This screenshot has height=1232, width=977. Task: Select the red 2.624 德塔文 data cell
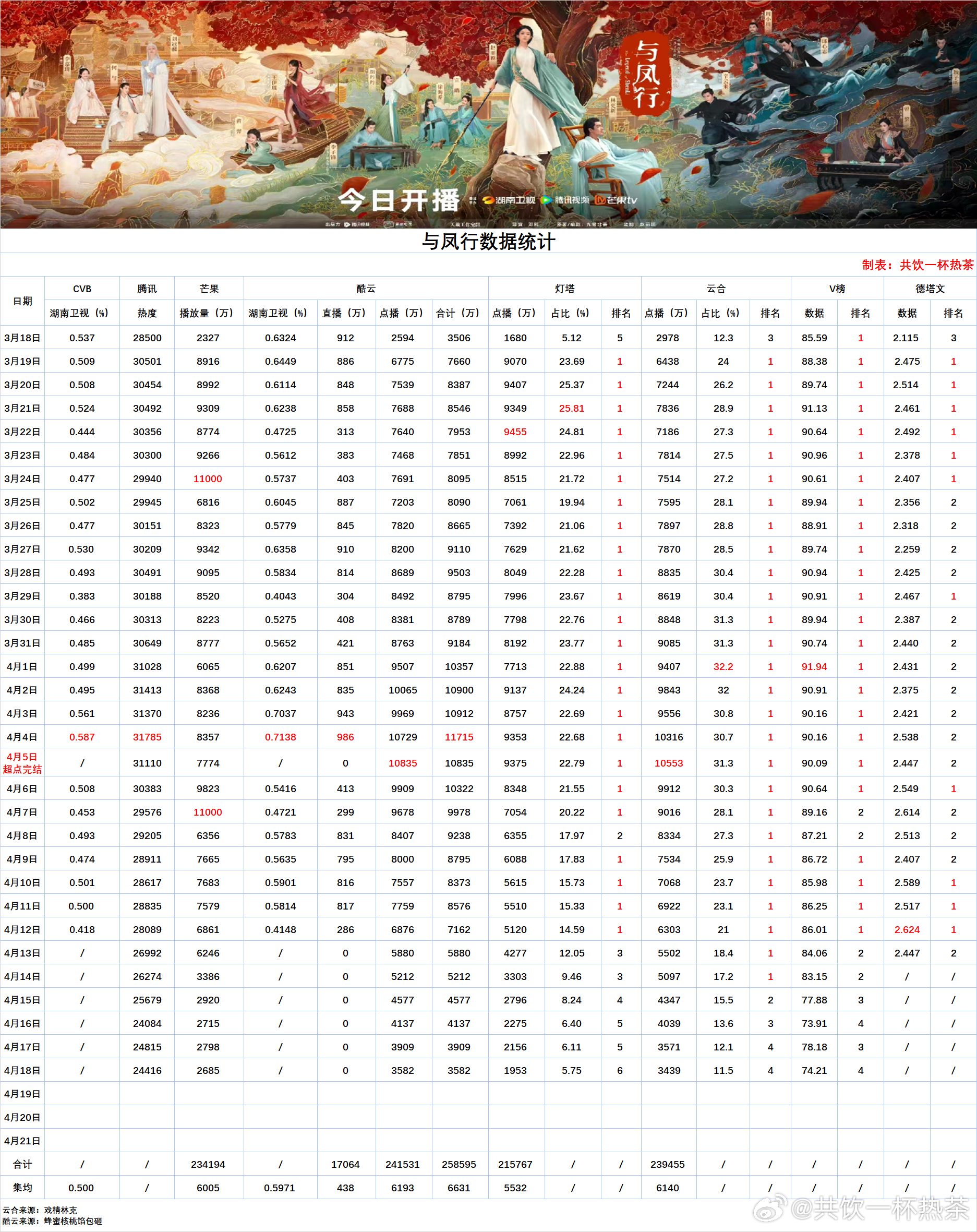(x=907, y=930)
